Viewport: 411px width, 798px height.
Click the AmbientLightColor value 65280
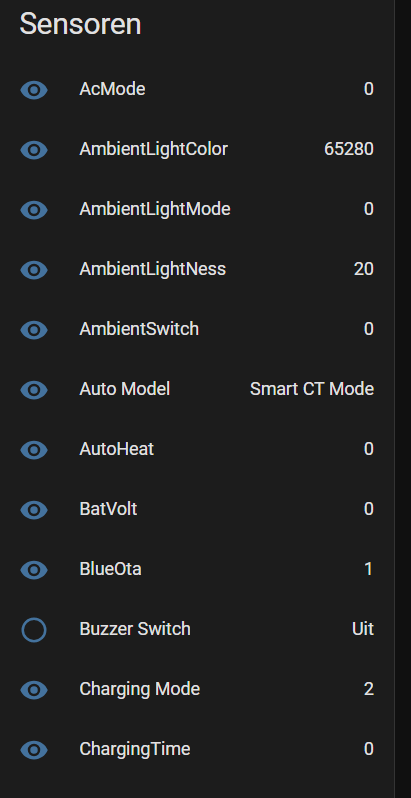(349, 149)
